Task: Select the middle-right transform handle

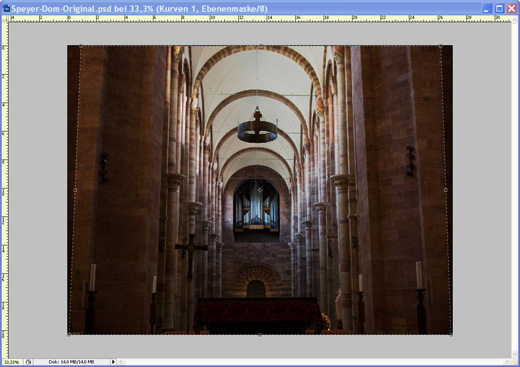Action: (446, 190)
